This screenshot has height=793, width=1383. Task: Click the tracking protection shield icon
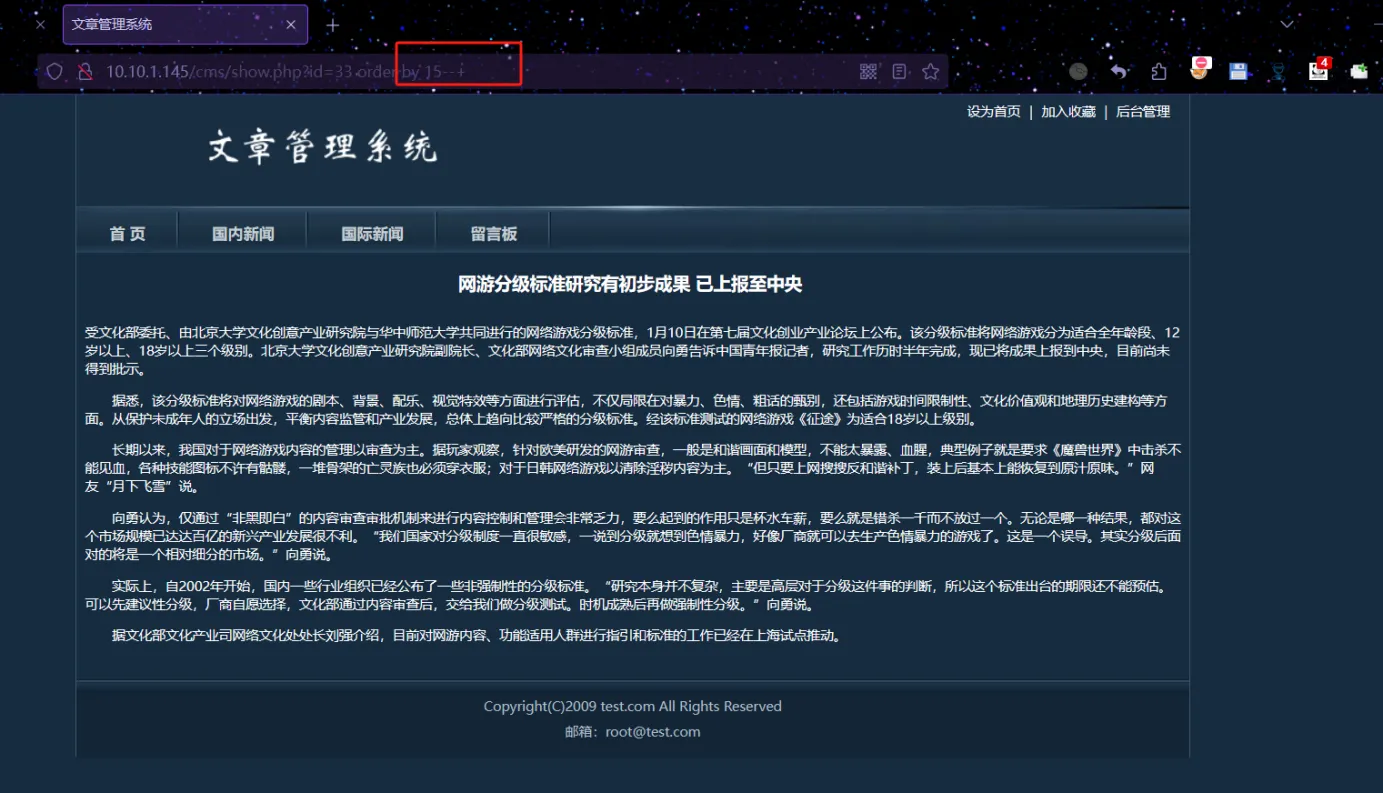tap(55, 72)
